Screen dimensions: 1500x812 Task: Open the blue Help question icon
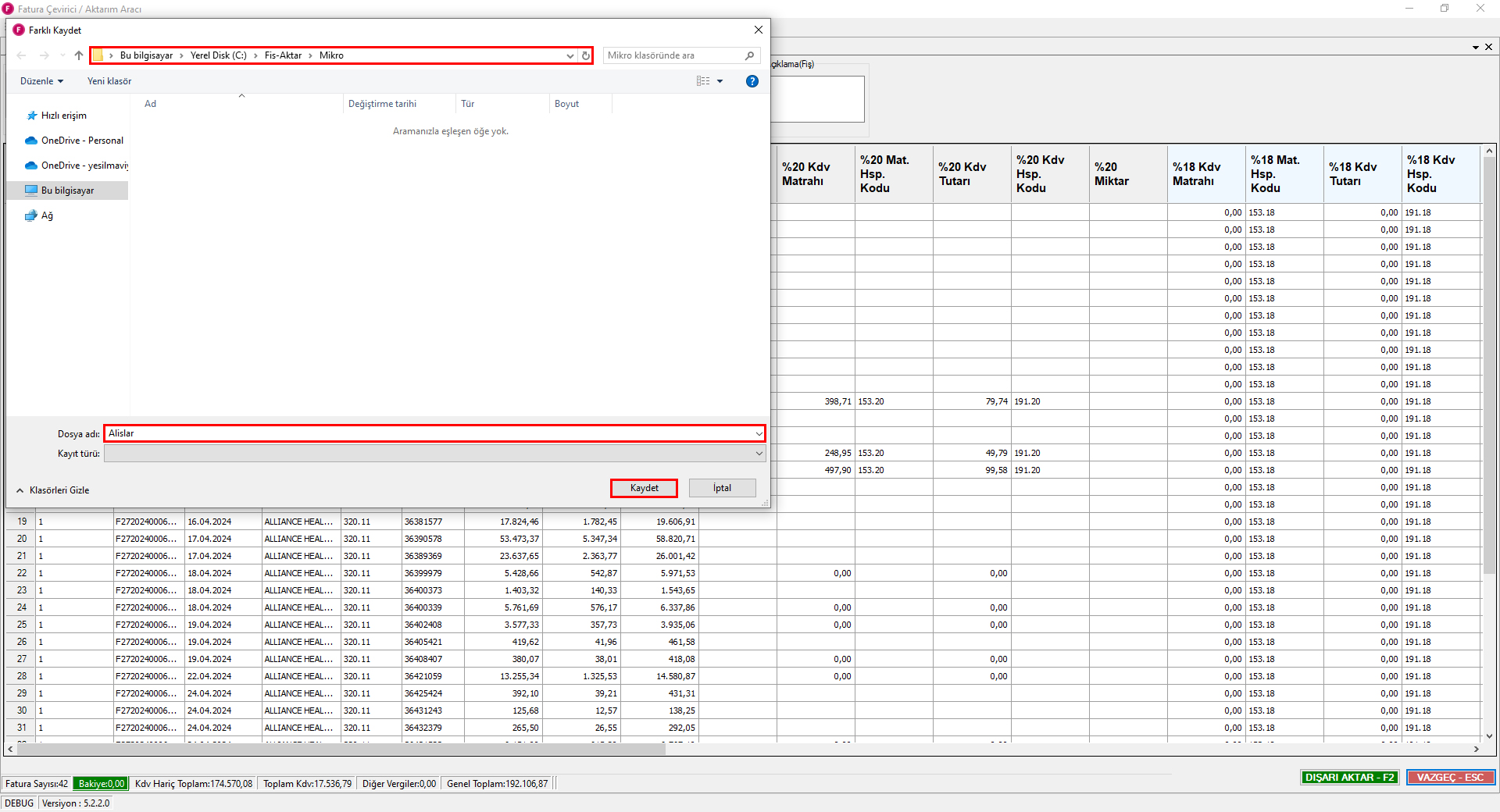coord(752,81)
